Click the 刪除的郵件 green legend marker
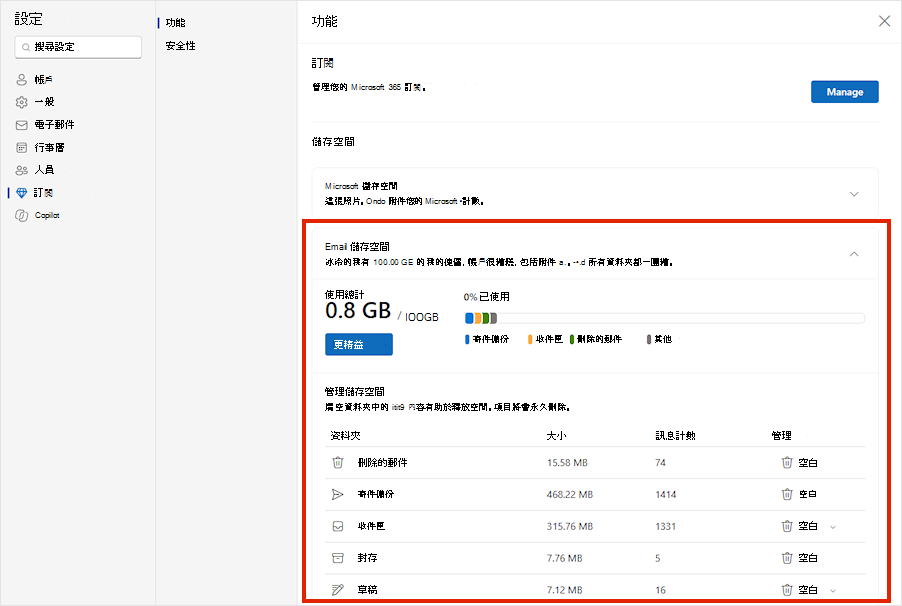This screenshot has width=902, height=606. pos(572,340)
